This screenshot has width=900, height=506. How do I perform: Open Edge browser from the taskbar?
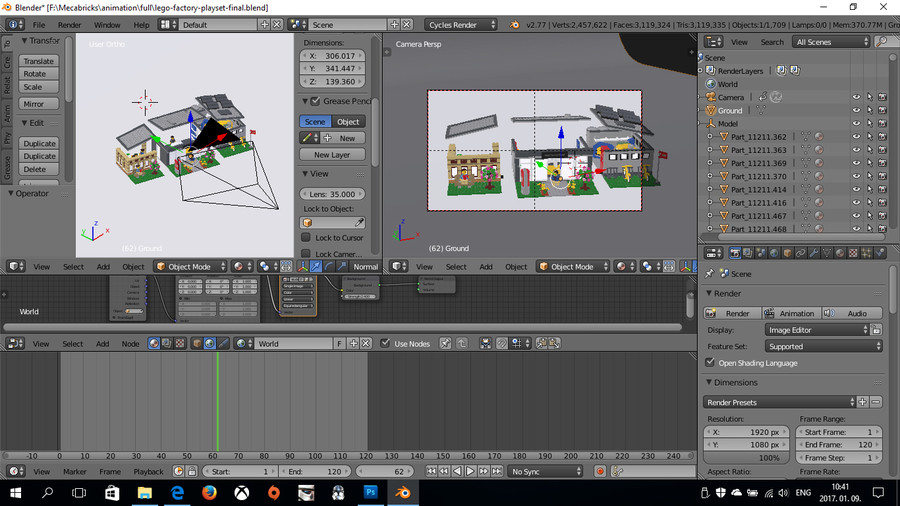point(177,492)
